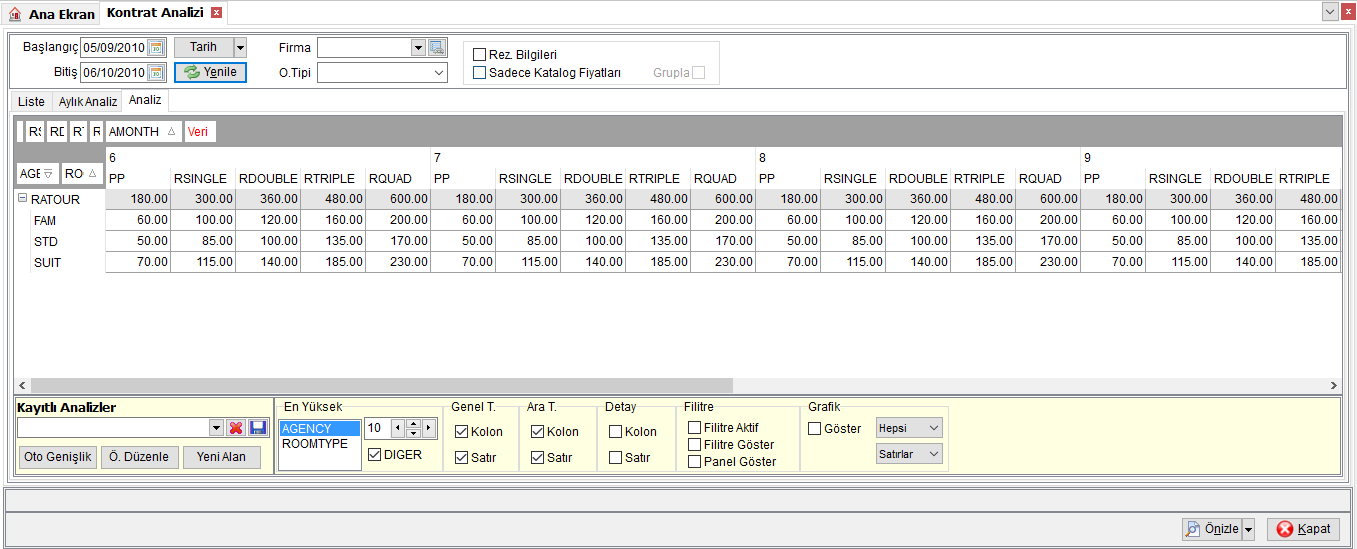Open the Bitiş date calendar picker

click(155, 72)
